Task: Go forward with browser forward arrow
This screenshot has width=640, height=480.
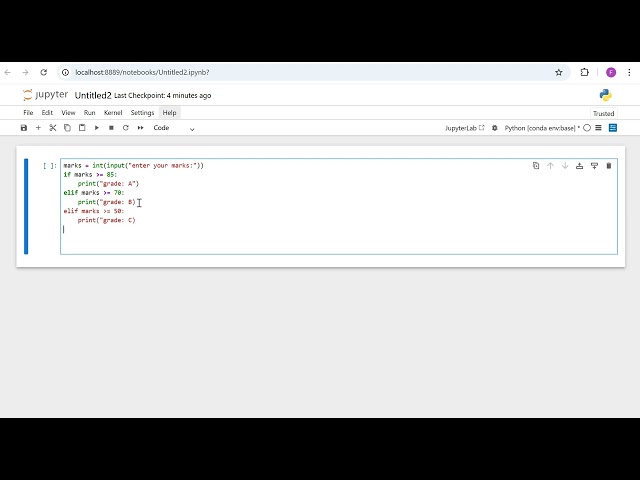Action: [x=25, y=72]
